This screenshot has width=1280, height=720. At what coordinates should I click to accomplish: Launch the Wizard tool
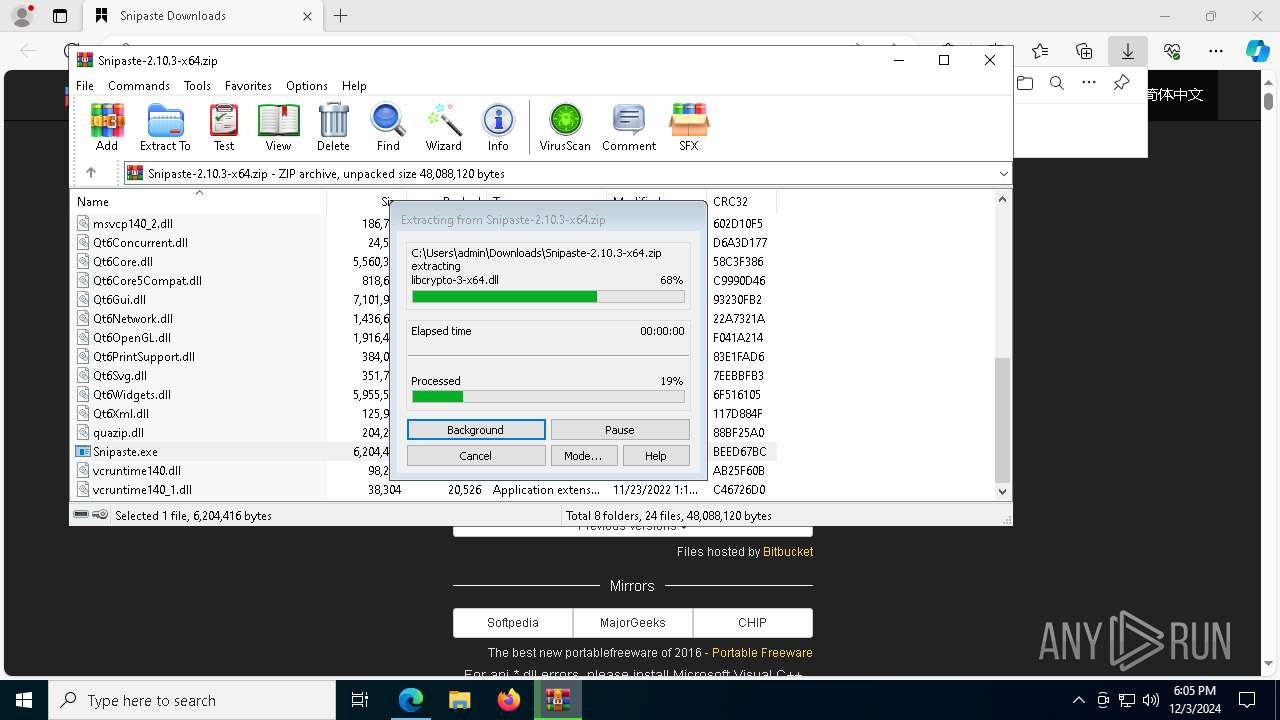pos(443,127)
